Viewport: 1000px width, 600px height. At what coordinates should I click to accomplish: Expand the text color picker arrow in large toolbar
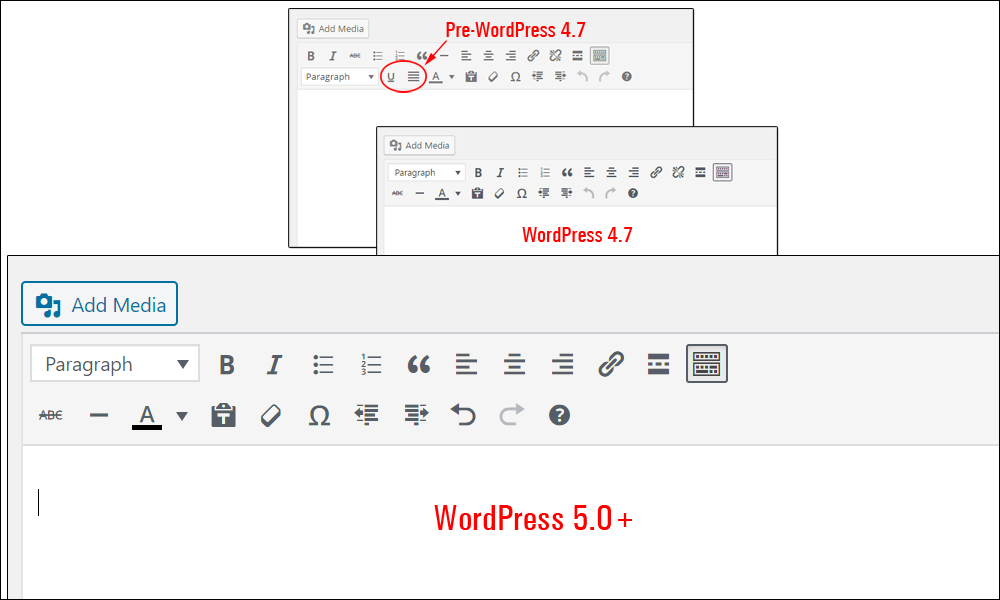[x=182, y=416]
